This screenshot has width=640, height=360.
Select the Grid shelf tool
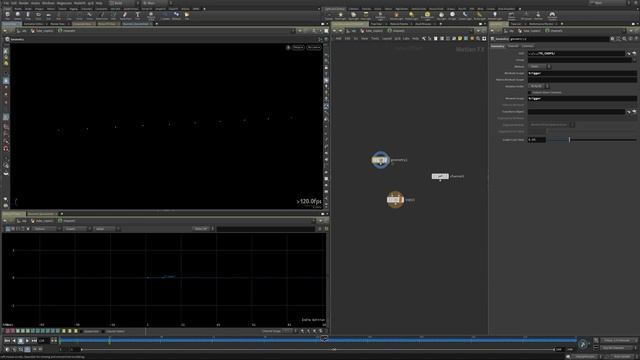click(x=48, y=16)
